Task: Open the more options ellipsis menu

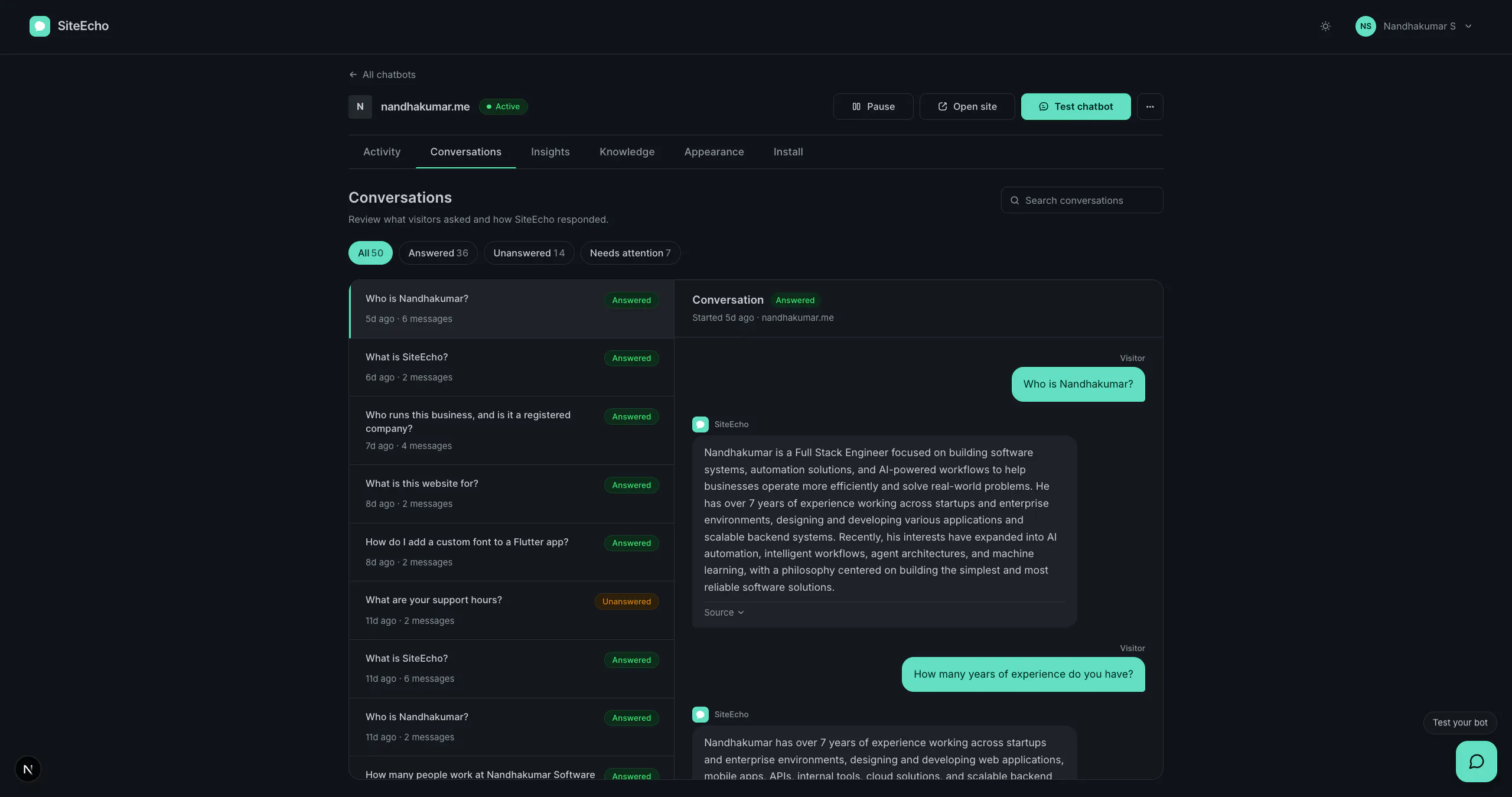Action: tap(1150, 107)
